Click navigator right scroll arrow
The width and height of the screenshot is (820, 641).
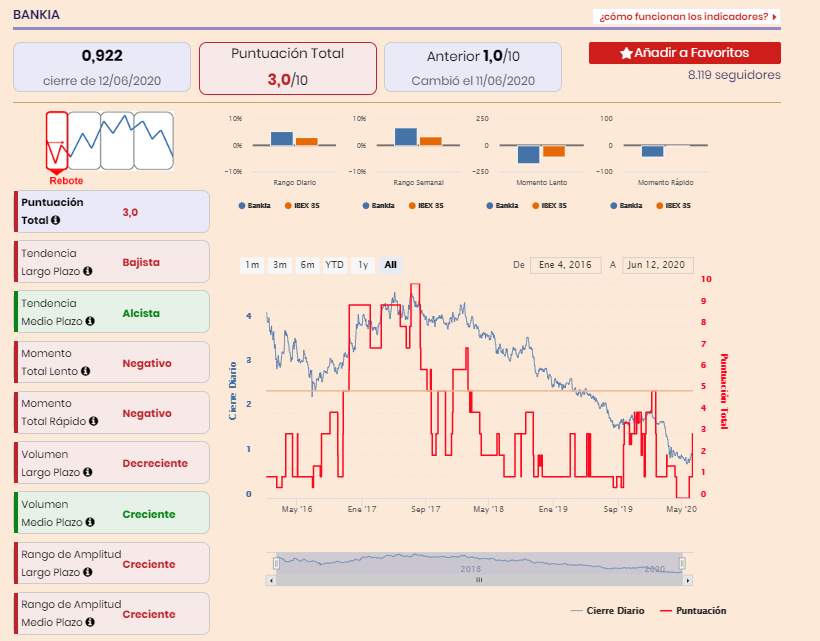[x=688, y=580]
